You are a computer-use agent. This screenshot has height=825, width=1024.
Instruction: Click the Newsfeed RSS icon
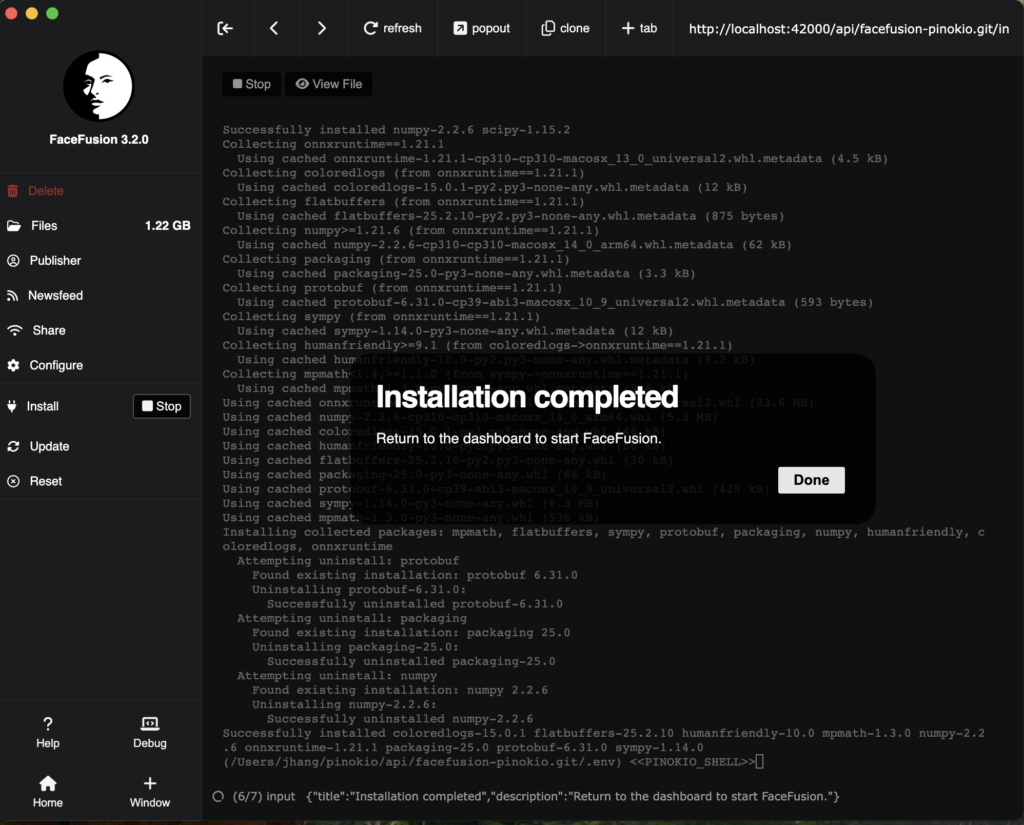pyautogui.click(x=12, y=296)
